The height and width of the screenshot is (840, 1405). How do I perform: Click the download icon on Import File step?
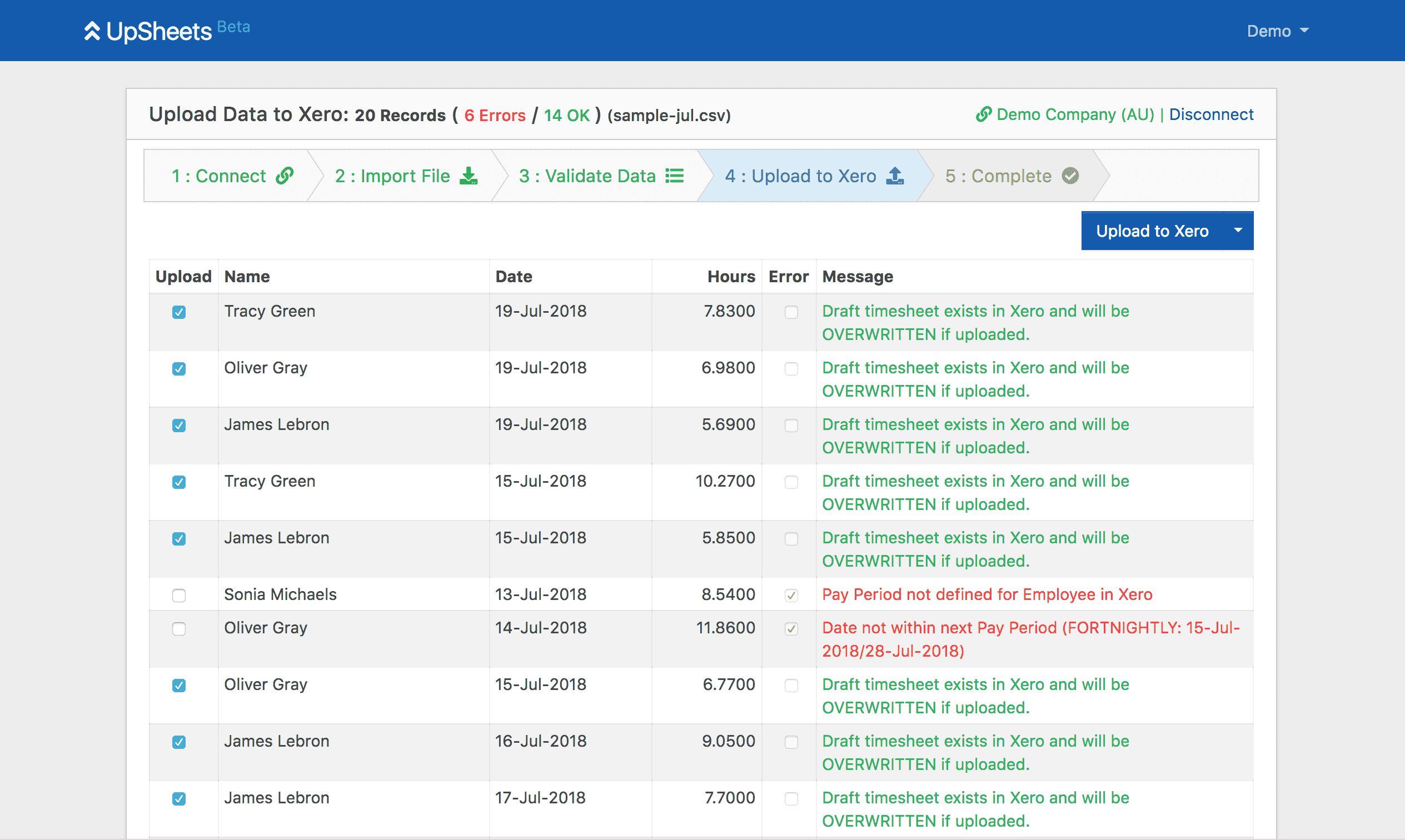click(469, 176)
